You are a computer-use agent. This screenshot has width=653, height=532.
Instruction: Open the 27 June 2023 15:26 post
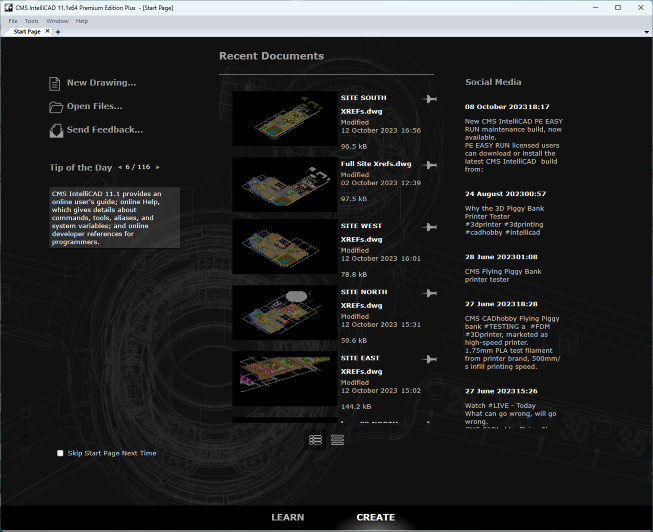[511, 407]
